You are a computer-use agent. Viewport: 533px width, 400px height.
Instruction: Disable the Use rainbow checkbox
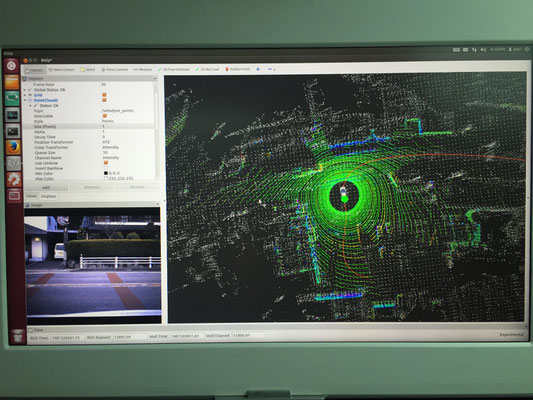[x=105, y=163]
